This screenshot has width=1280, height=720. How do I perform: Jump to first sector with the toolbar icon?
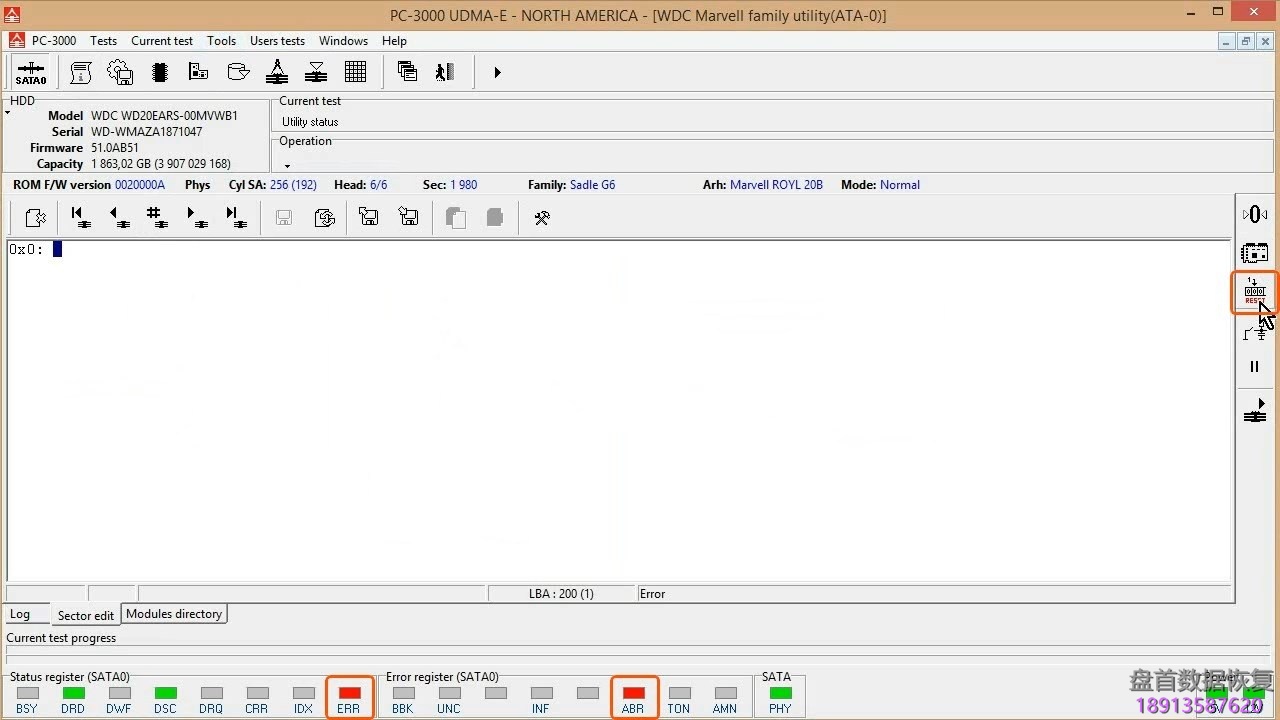pos(81,217)
